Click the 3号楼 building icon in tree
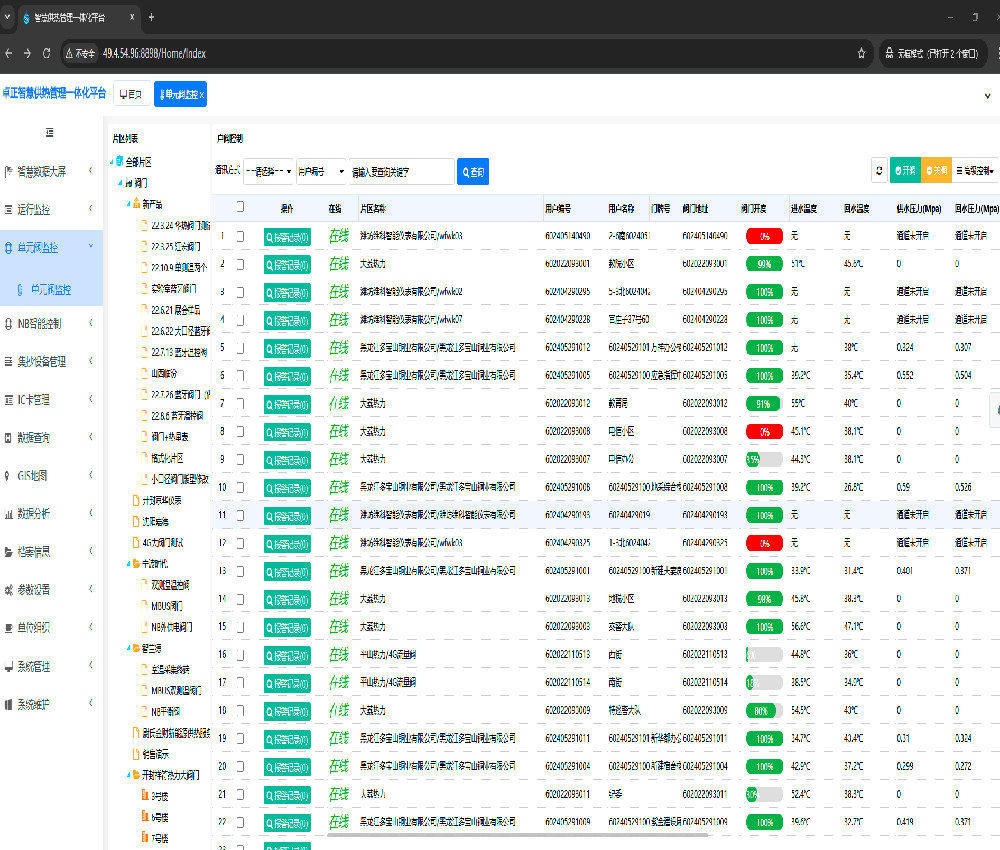Image resolution: width=1000 pixels, height=850 pixels. point(145,796)
